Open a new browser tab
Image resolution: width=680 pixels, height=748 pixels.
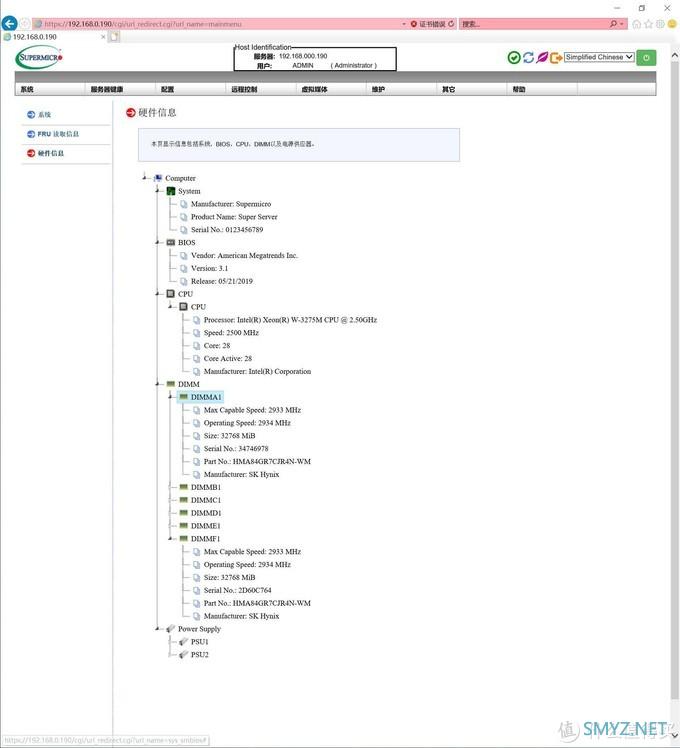click(x=114, y=37)
